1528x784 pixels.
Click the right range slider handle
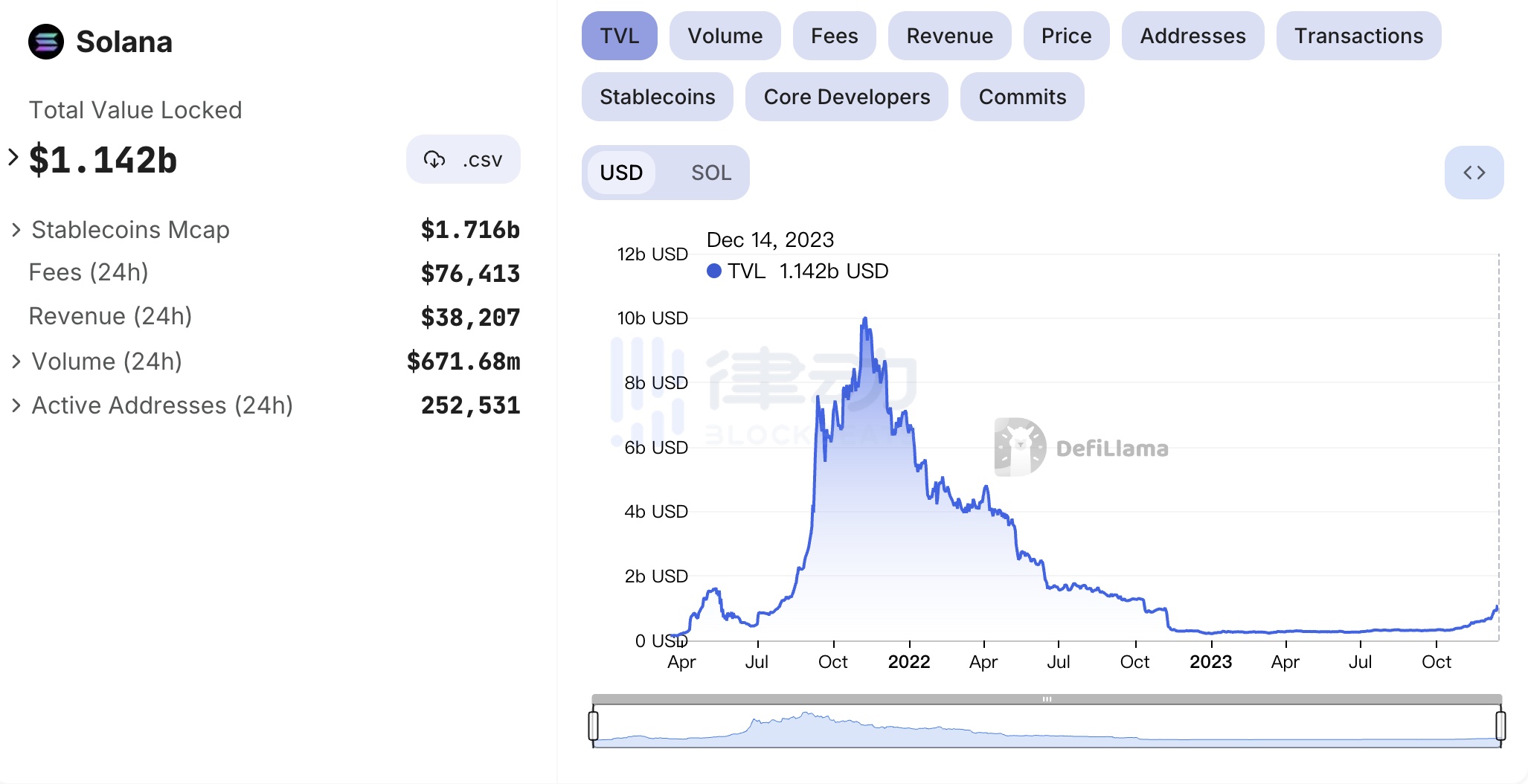coord(1500,725)
